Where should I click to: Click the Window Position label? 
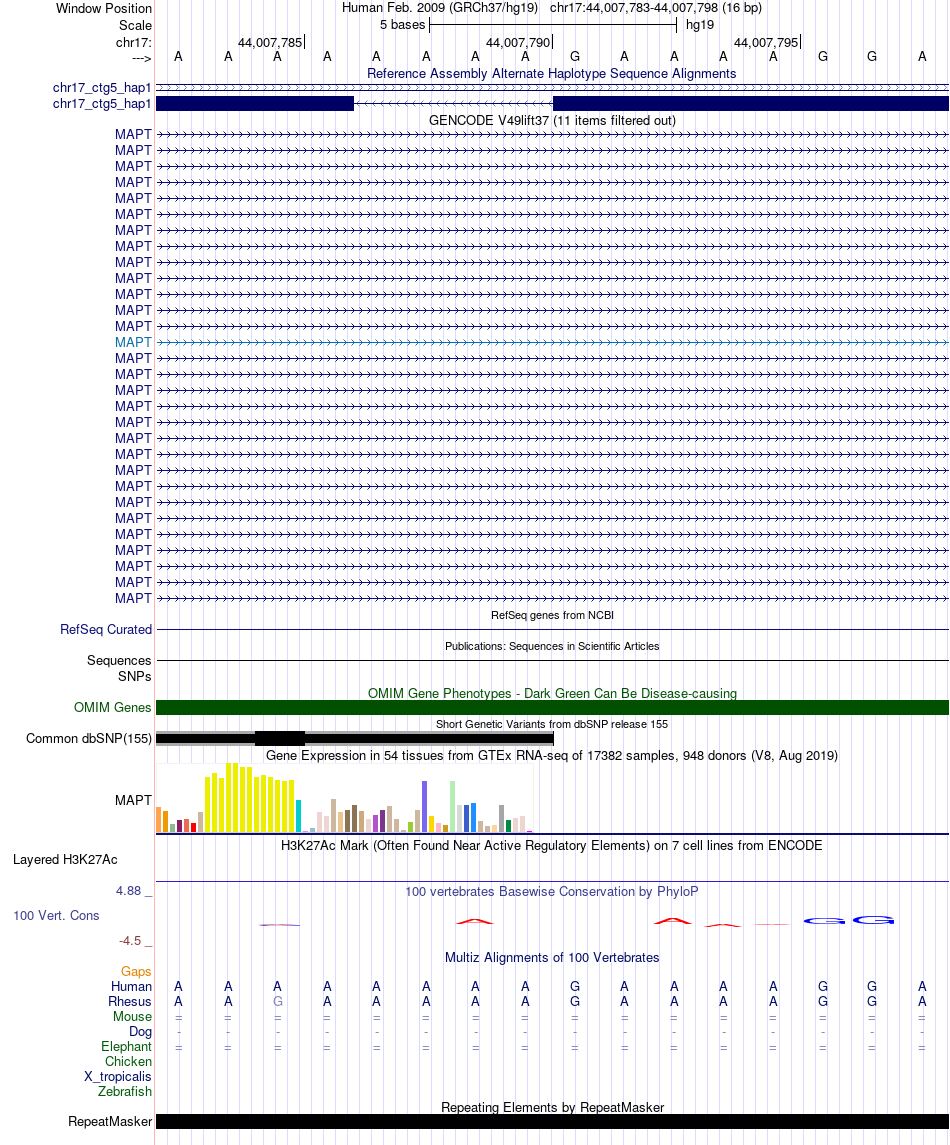pos(104,9)
